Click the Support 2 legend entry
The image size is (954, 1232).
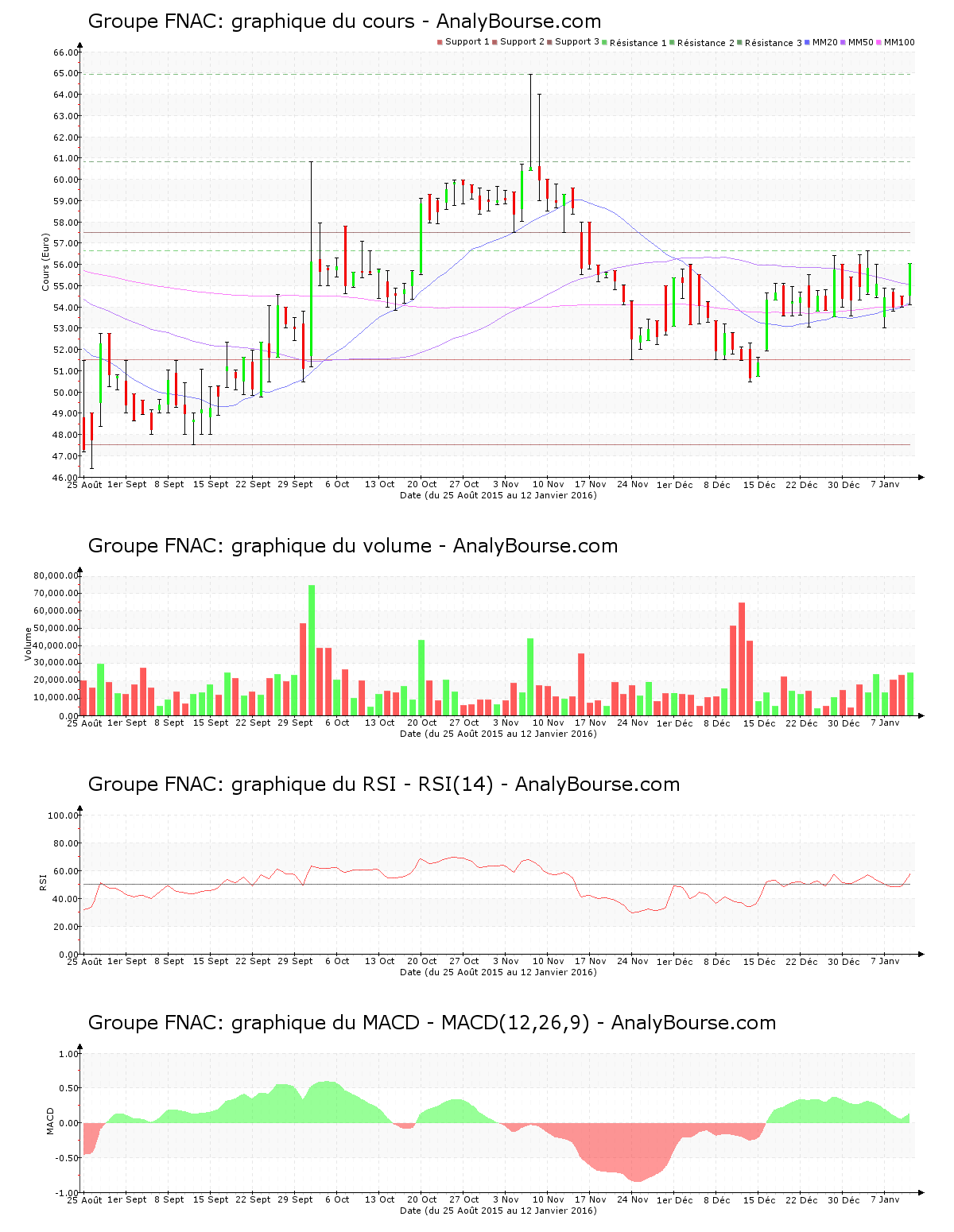[x=518, y=42]
